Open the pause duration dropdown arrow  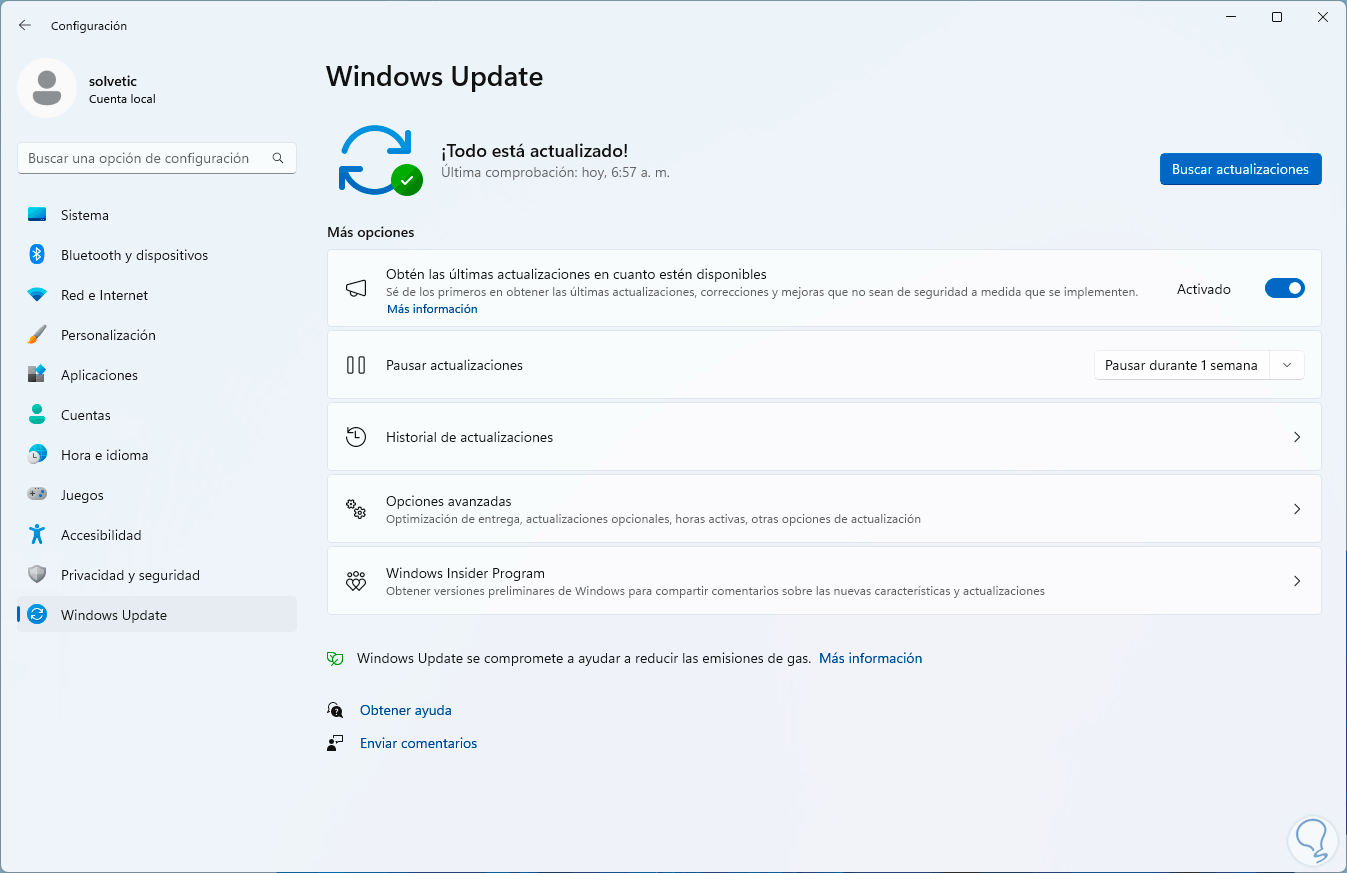point(1287,365)
